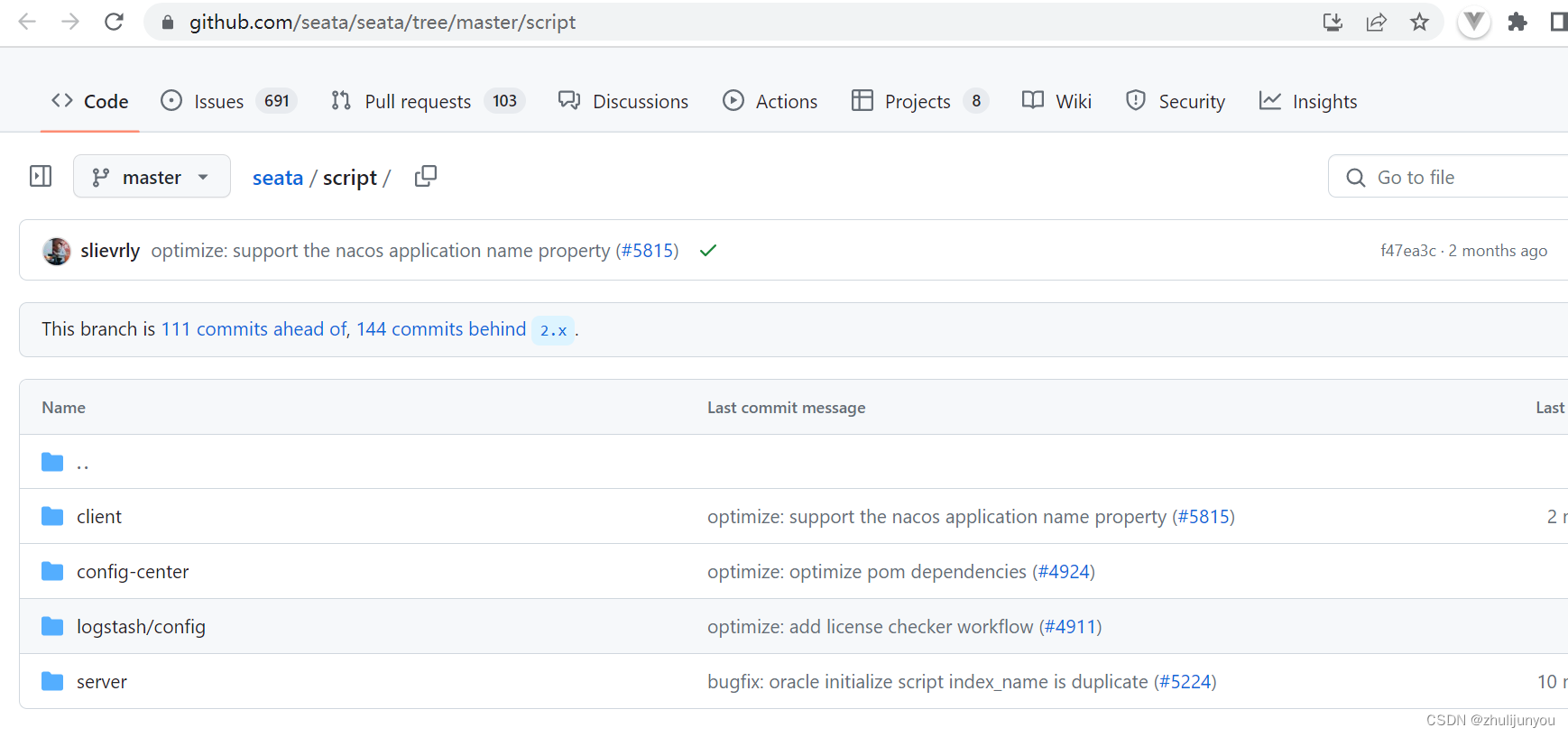Open the browser extensions puzzle icon
This screenshot has height=737, width=1568.
[1517, 22]
